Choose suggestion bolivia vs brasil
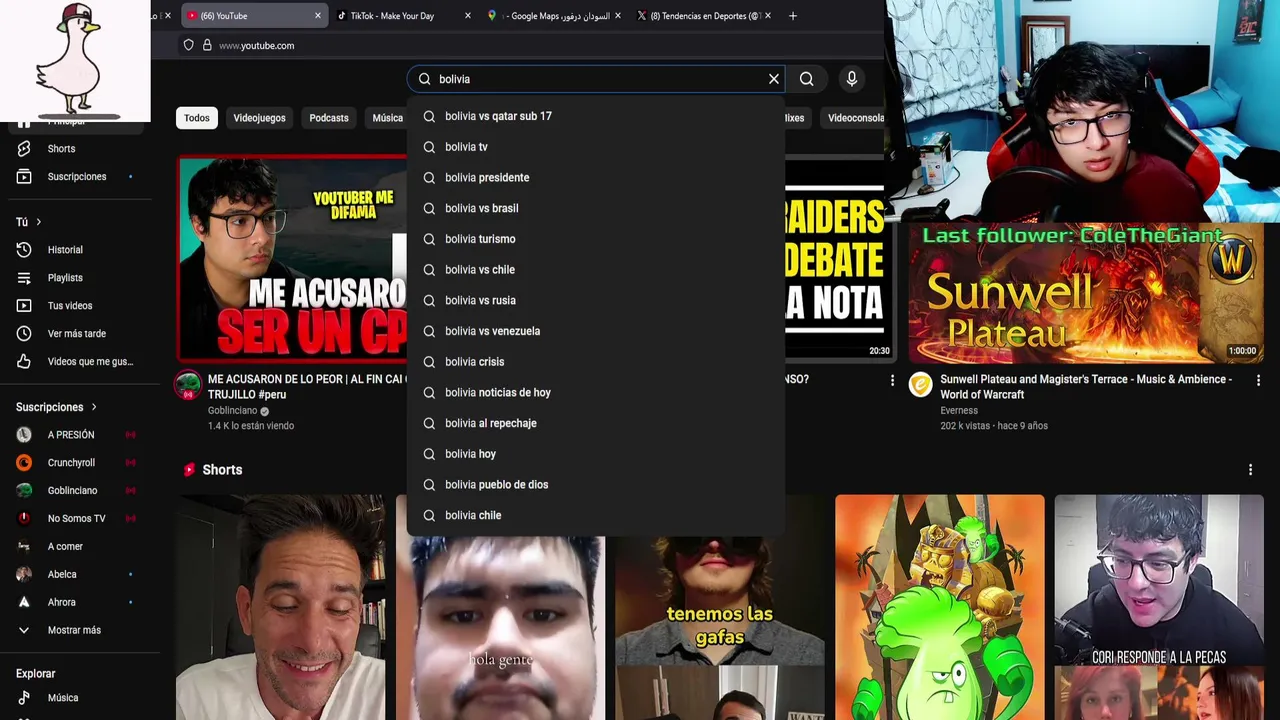The width and height of the screenshot is (1280, 720). coord(596,208)
